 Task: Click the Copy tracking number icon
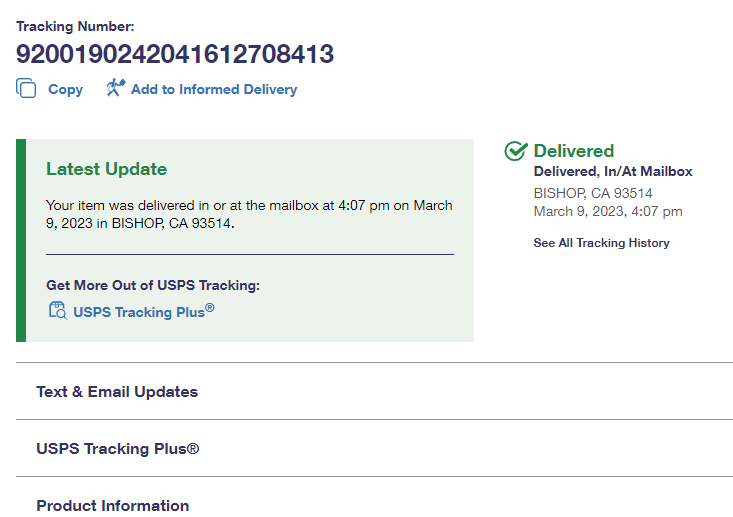pos(26,89)
